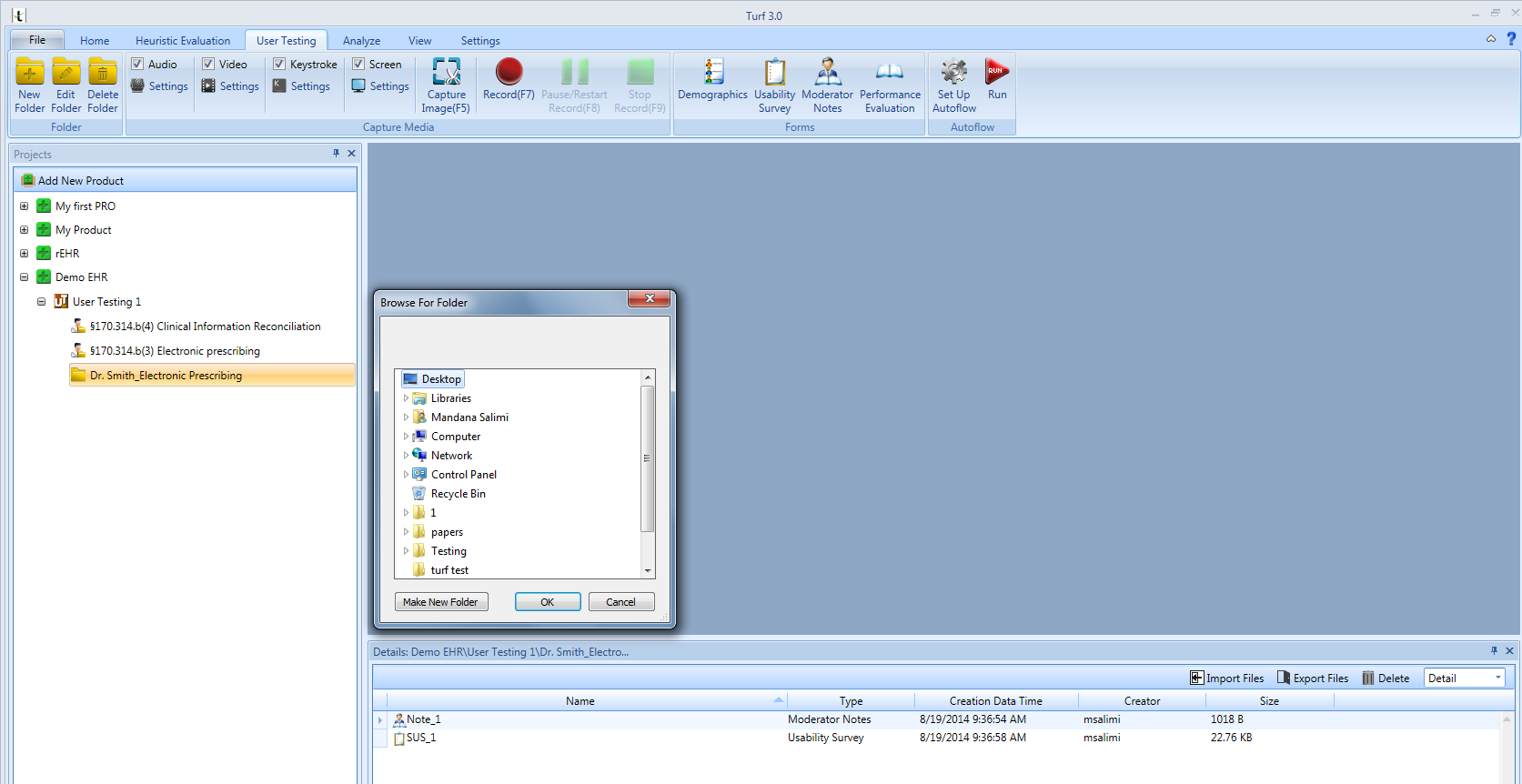Switch to the Heuristic Evaluation tab
Image resolution: width=1522 pixels, height=784 pixels.
[183, 41]
